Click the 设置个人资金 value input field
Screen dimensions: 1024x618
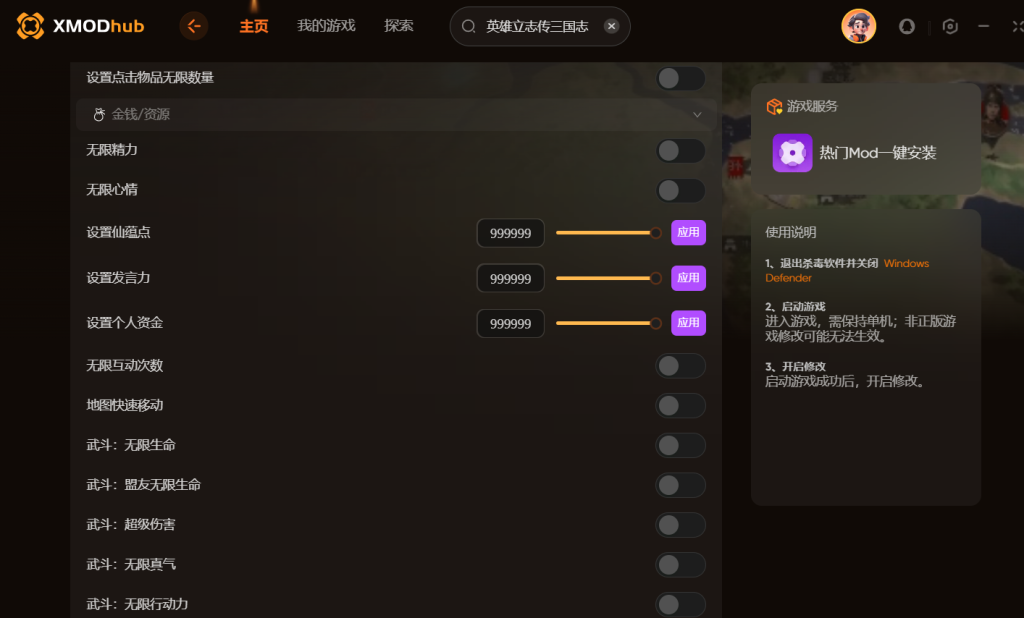(510, 324)
